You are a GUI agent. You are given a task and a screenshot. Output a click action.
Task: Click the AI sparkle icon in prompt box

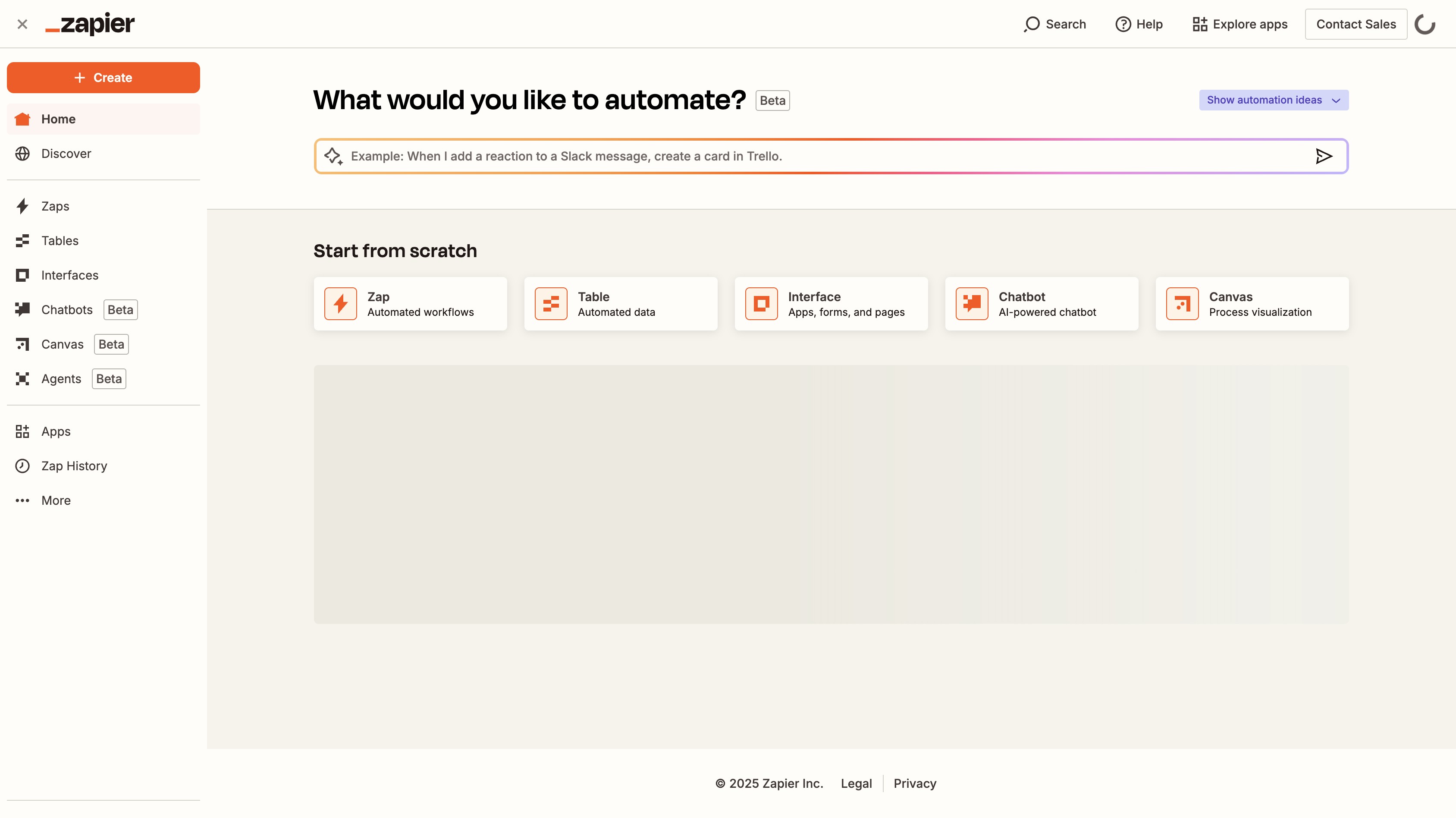click(x=333, y=156)
